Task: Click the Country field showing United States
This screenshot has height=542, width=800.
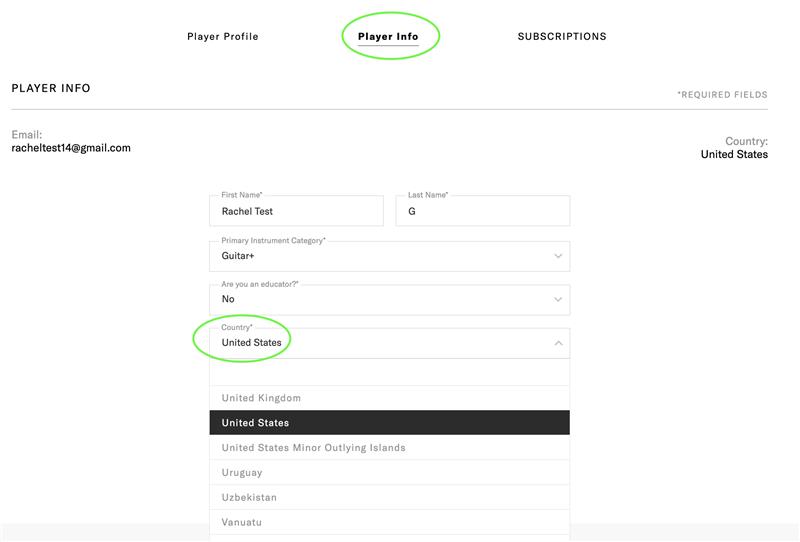Action: 389,343
